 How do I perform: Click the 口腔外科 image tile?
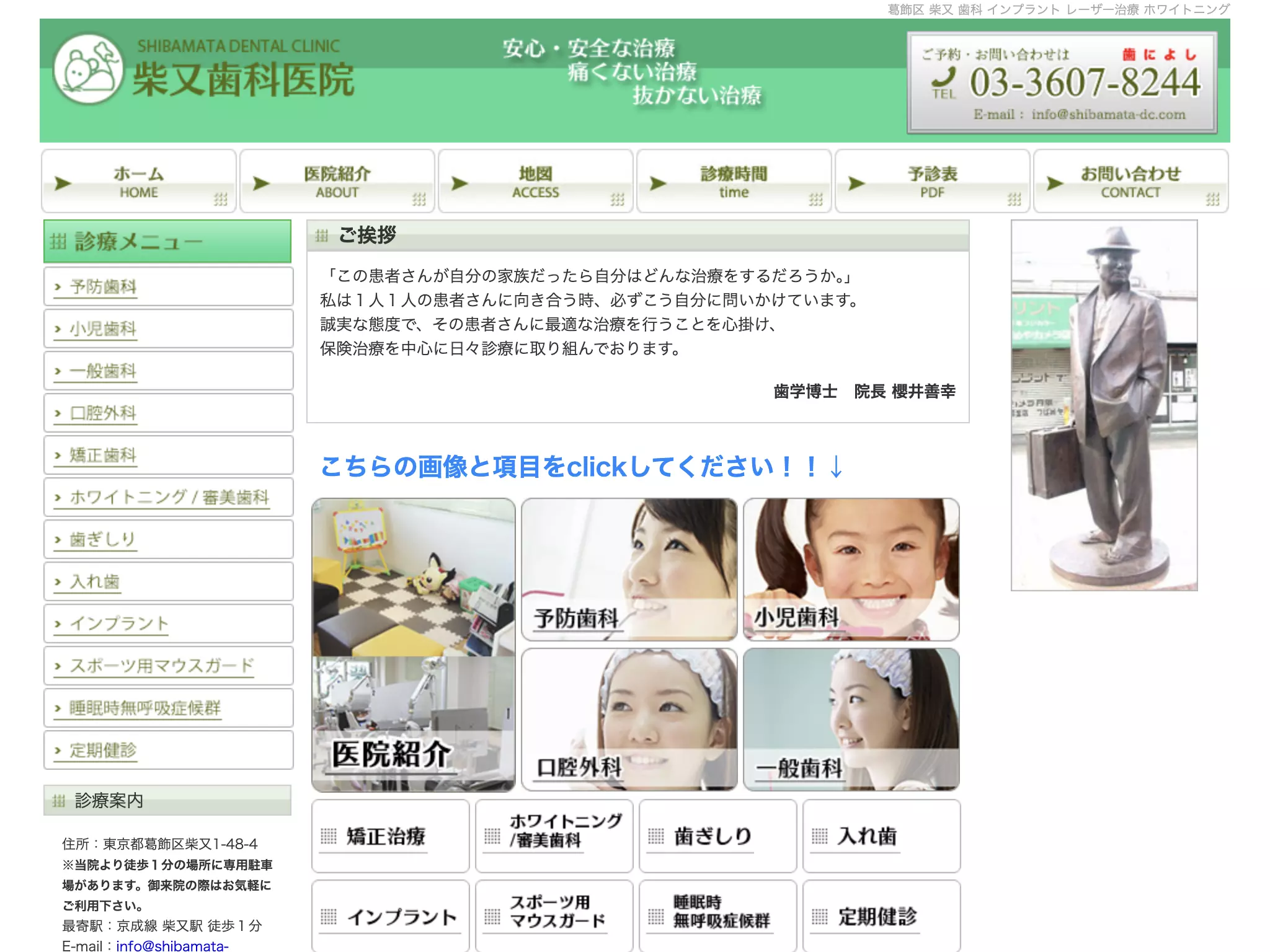(629, 720)
